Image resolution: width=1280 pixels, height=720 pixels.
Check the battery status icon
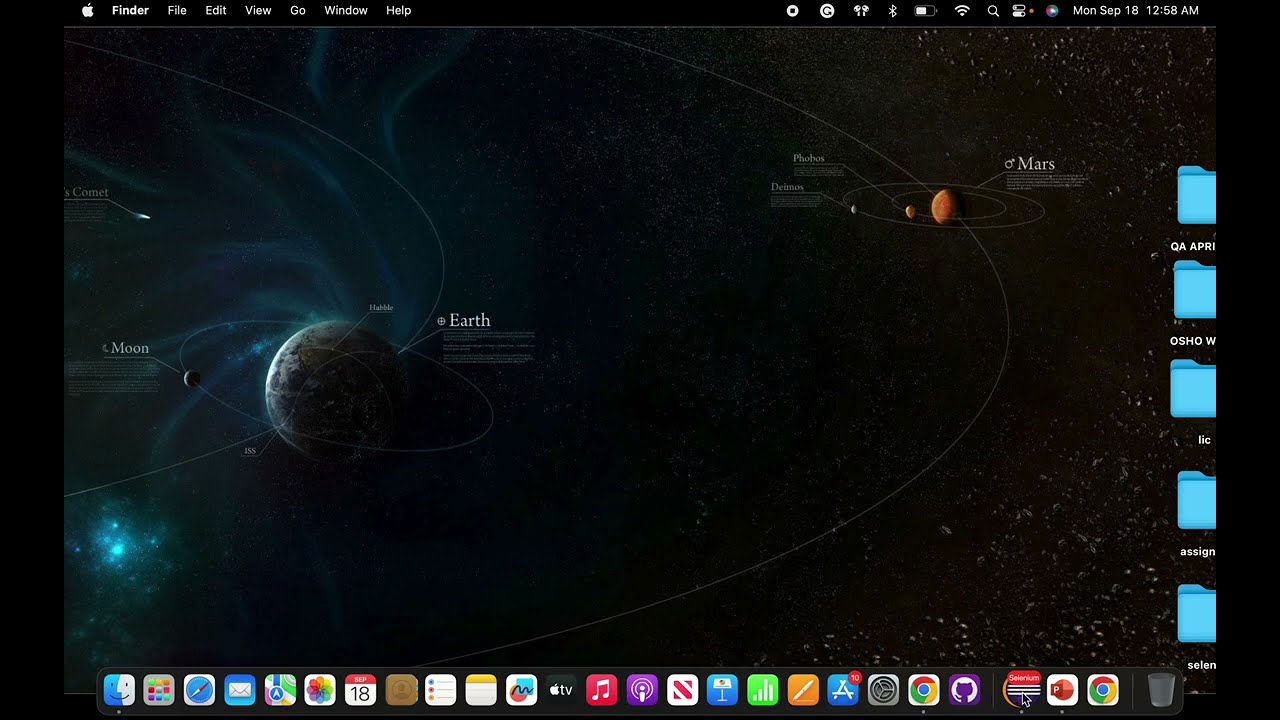[926, 10]
